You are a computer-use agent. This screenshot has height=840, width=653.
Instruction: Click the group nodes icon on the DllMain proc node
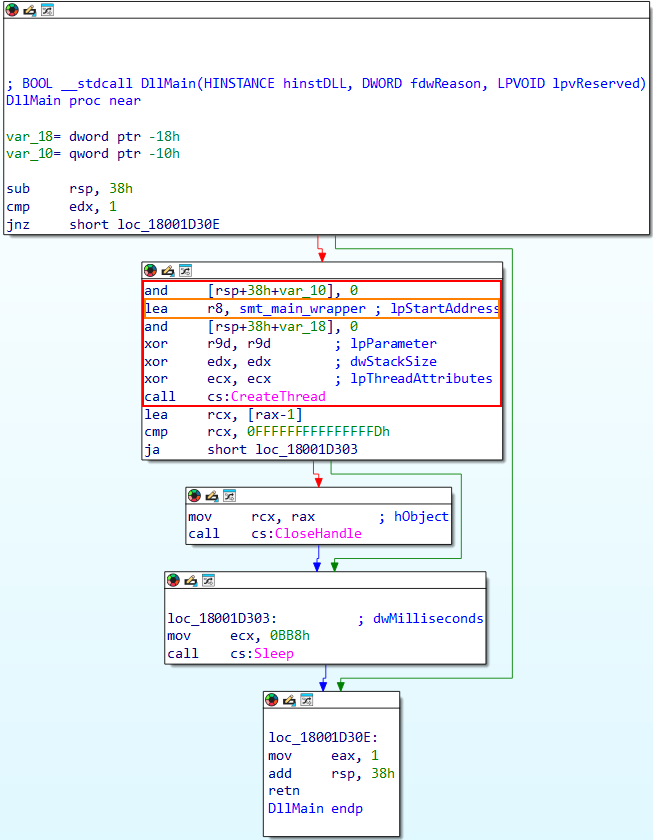tap(46, 10)
